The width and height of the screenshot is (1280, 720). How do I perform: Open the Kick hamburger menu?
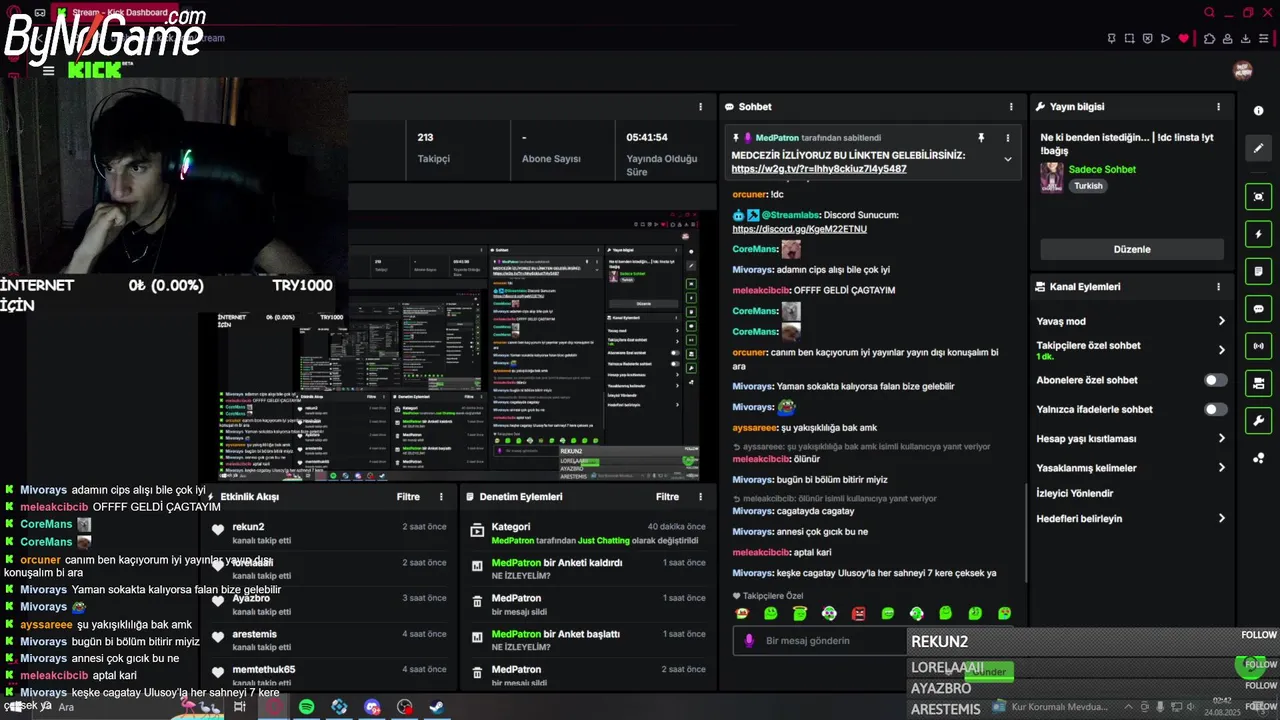tap(48, 71)
